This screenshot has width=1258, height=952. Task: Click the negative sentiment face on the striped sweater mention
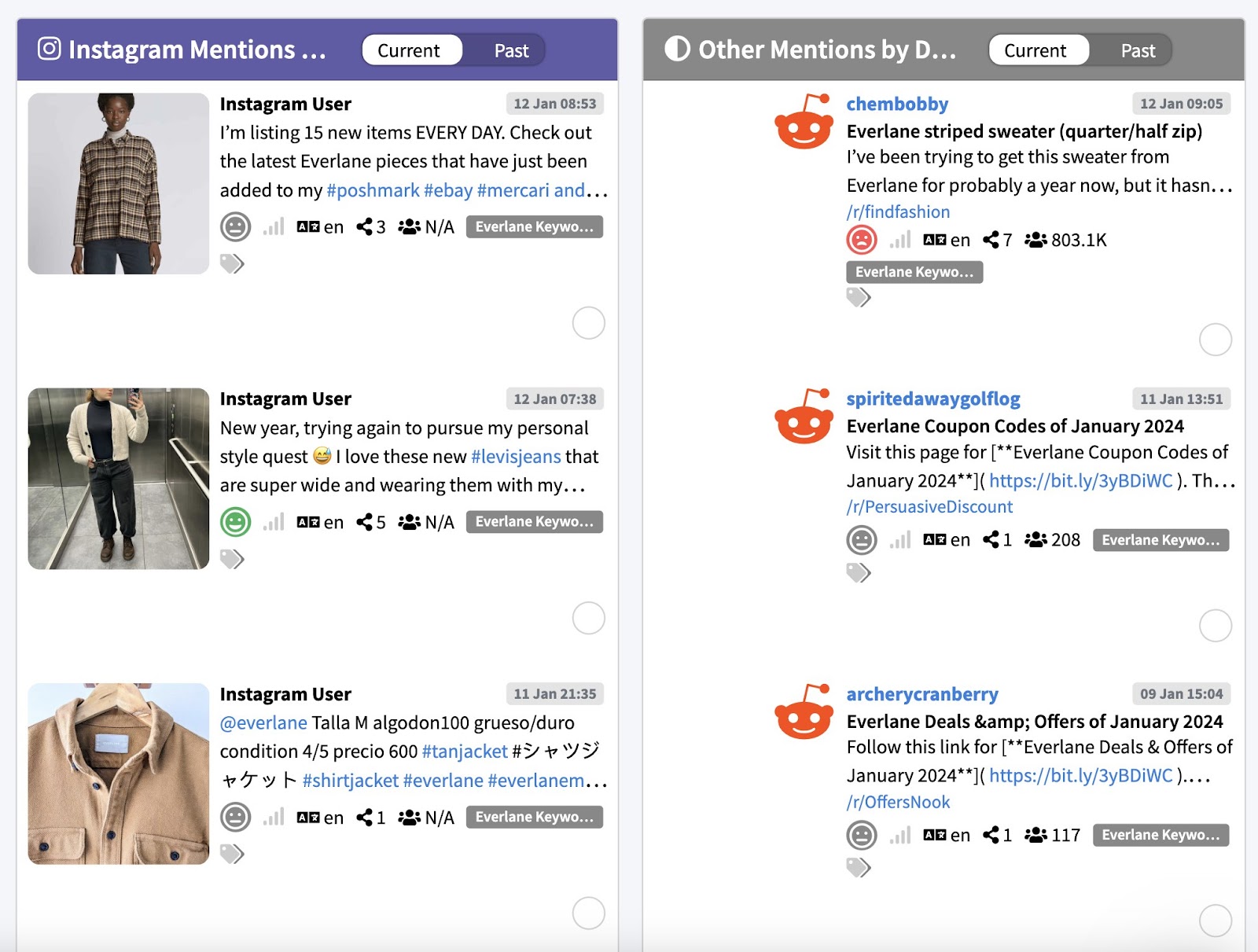862,240
